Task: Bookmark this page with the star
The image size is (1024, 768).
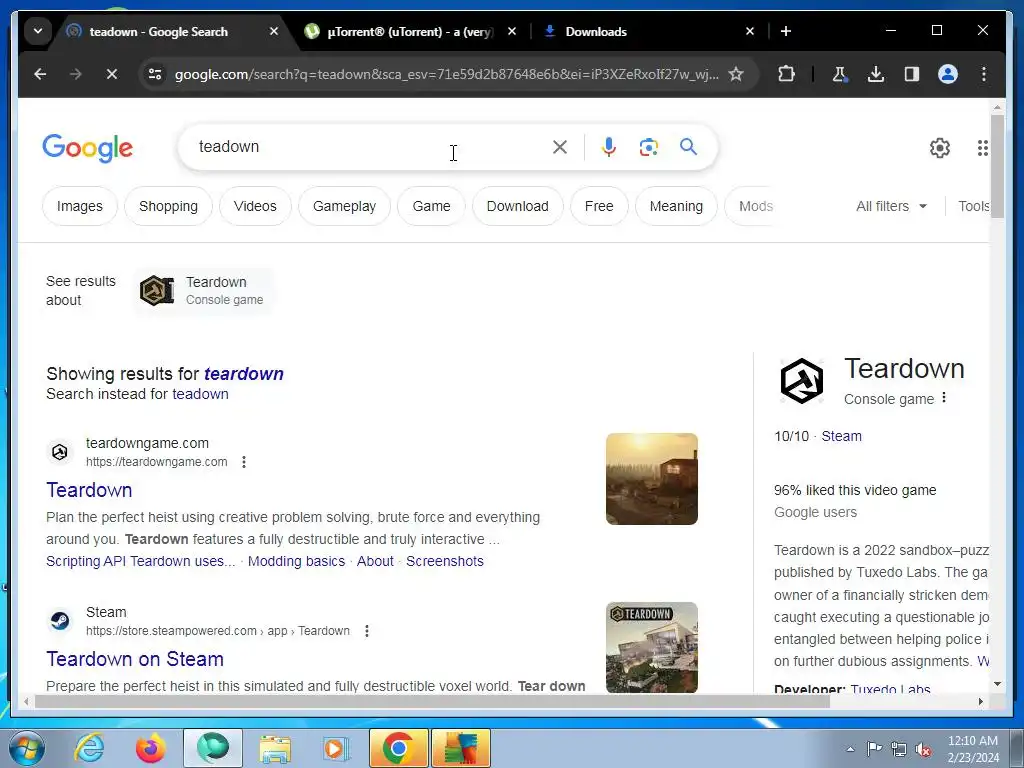Action: click(x=736, y=74)
